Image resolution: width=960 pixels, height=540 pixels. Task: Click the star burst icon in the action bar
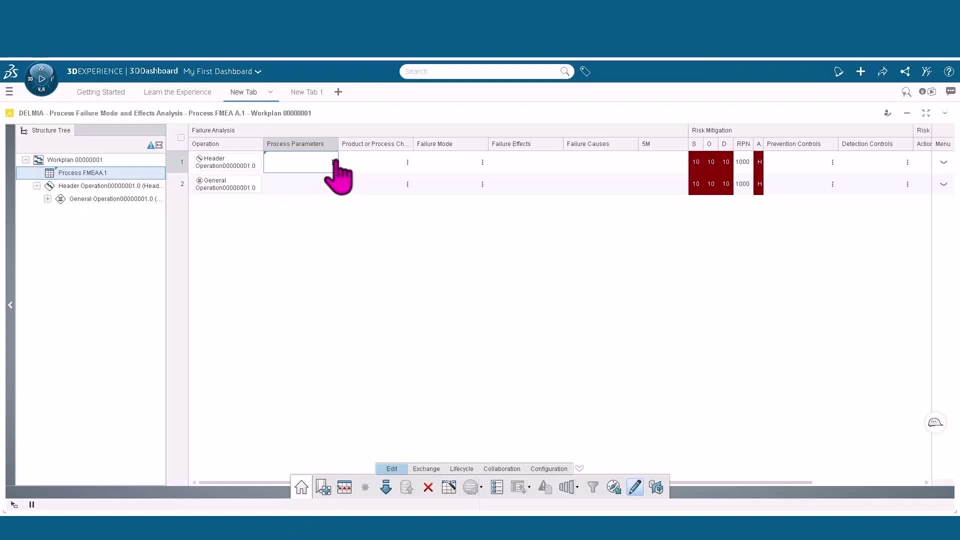pyautogui.click(x=365, y=487)
